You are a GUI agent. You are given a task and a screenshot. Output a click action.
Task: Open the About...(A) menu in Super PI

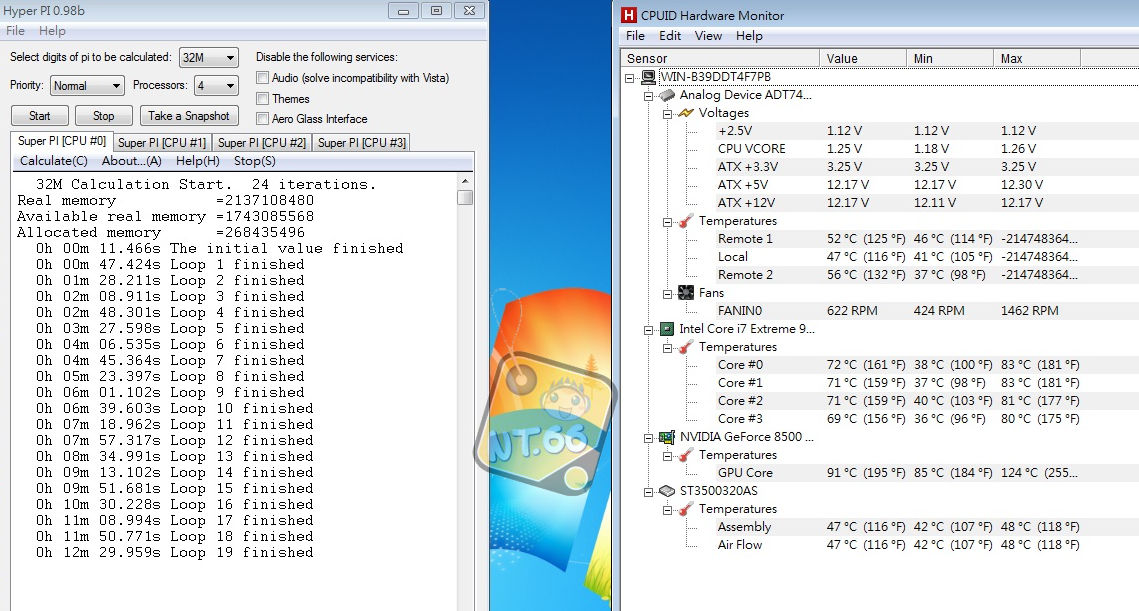[x=131, y=161]
